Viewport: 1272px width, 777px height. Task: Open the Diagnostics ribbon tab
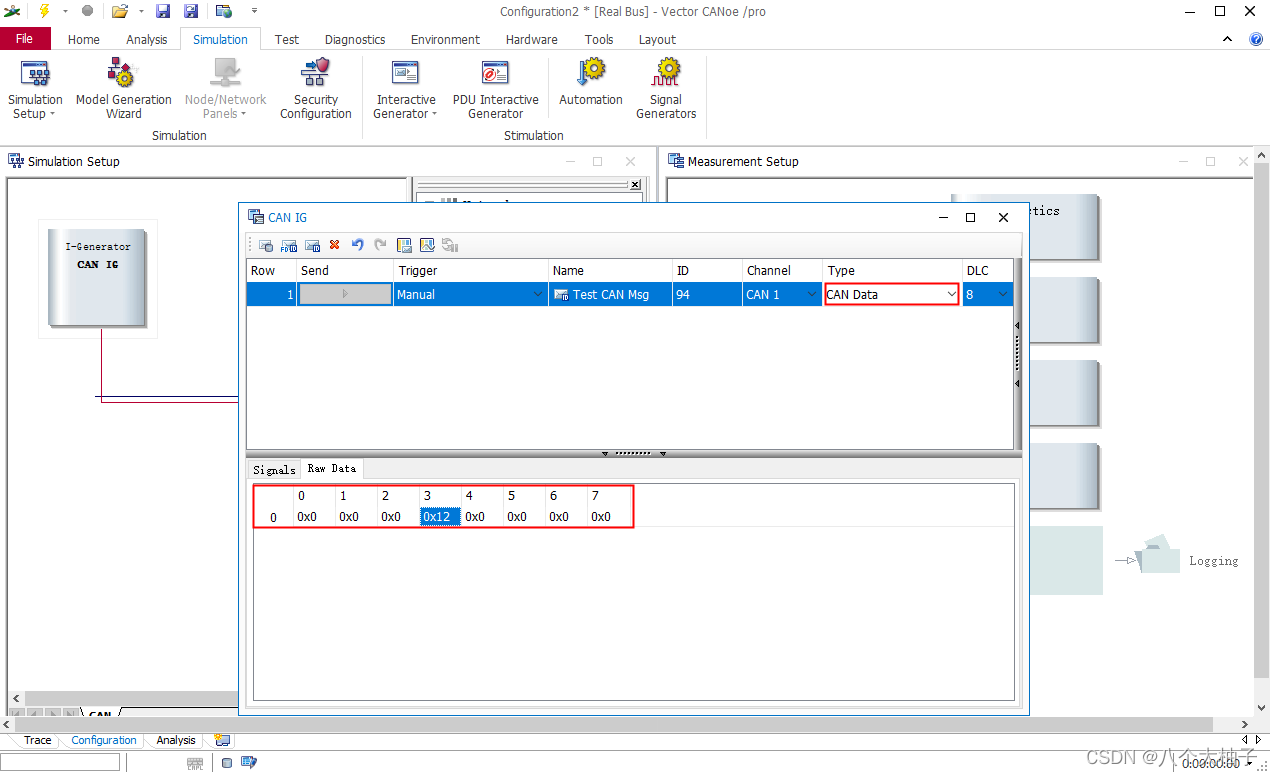[355, 39]
